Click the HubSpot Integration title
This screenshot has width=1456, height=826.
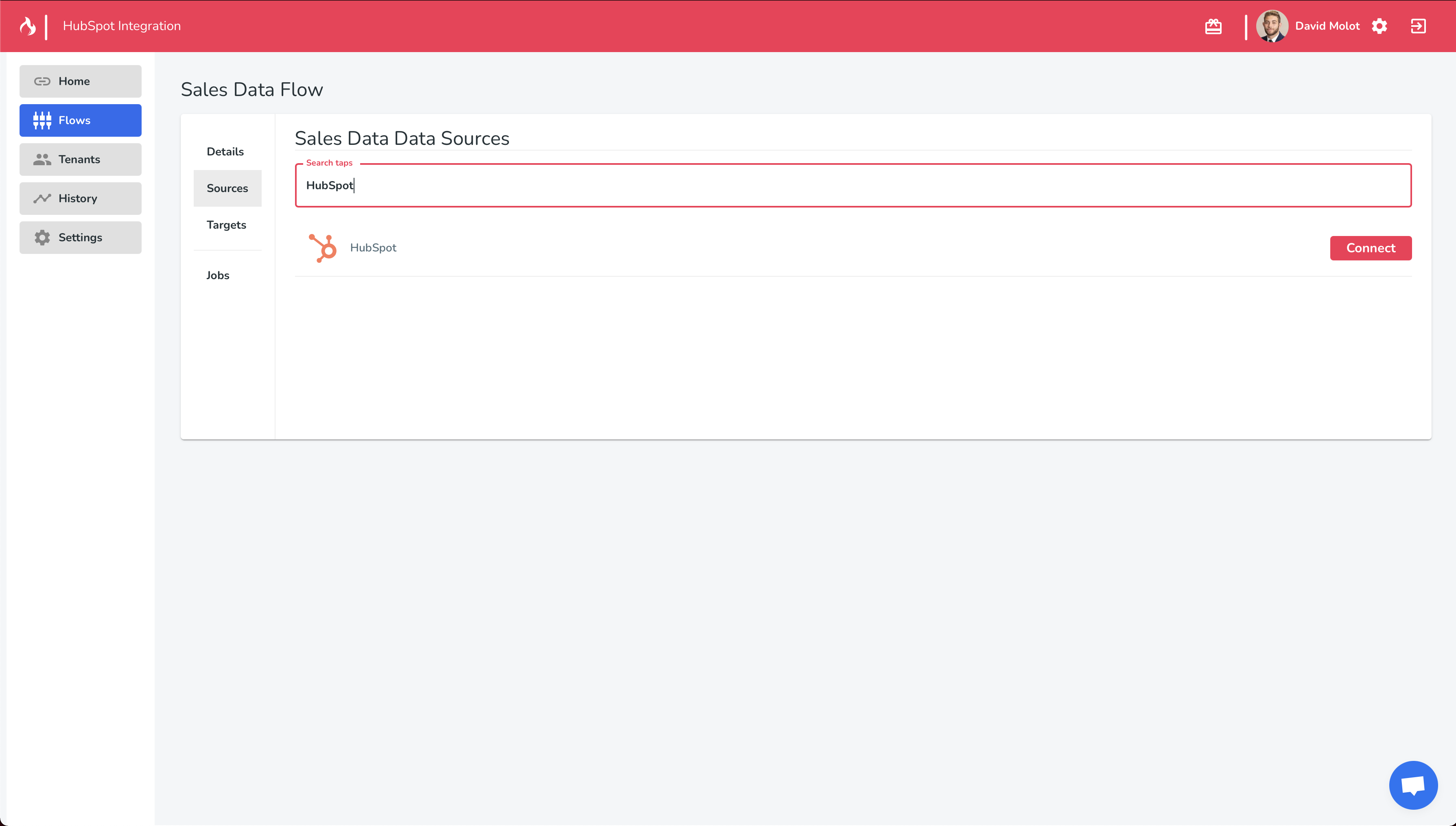click(122, 26)
